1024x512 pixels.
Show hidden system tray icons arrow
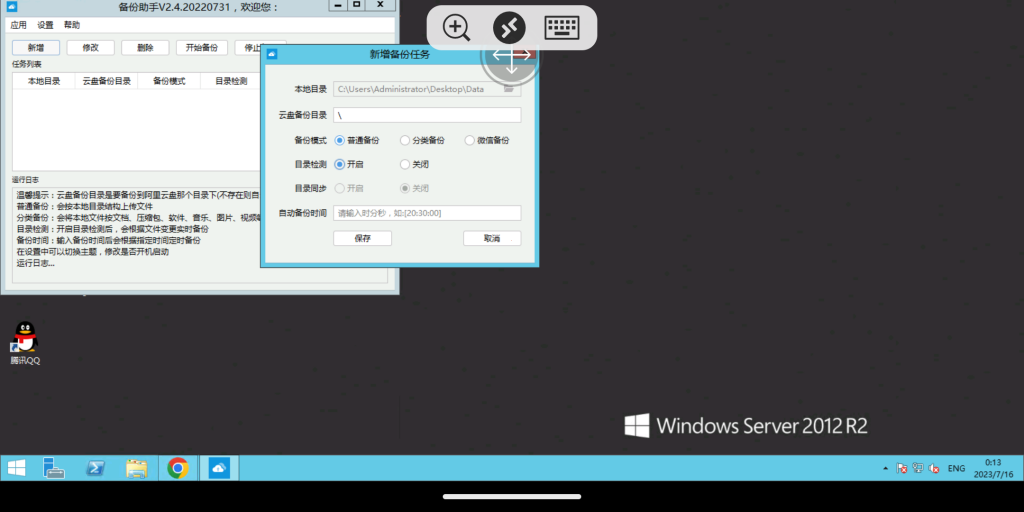click(886, 468)
